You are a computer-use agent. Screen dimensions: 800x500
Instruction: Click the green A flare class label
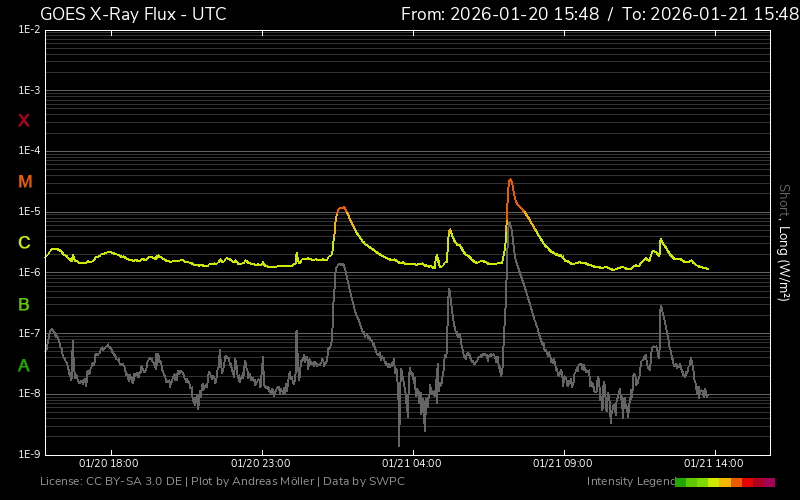click(24, 365)
